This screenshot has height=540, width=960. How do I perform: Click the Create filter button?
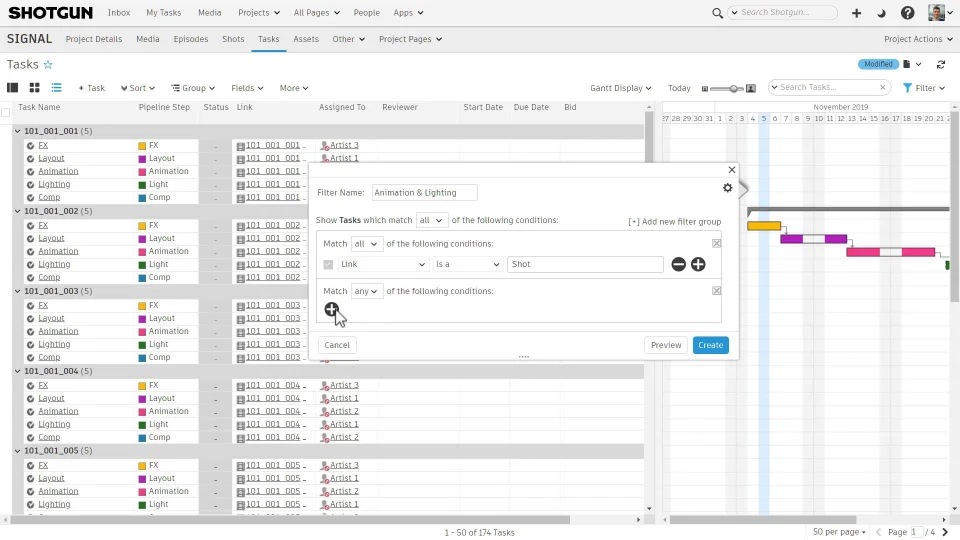pos(710,345)
